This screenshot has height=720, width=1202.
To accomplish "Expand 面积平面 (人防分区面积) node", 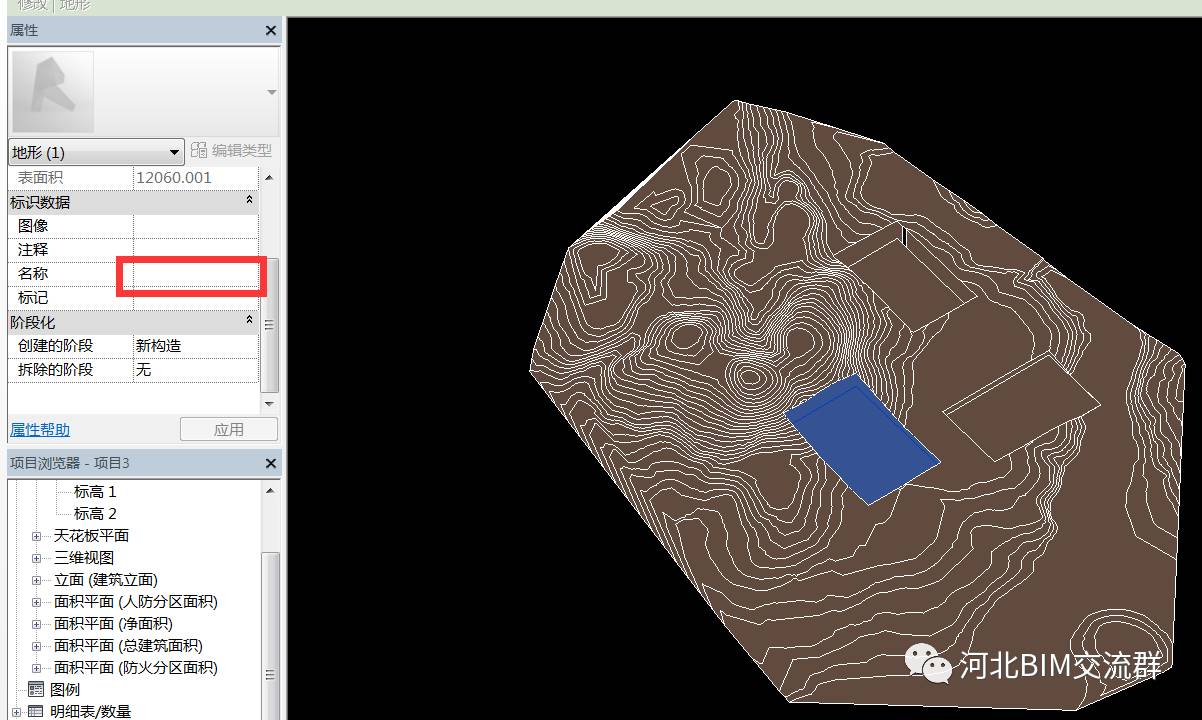I will 37,602.
